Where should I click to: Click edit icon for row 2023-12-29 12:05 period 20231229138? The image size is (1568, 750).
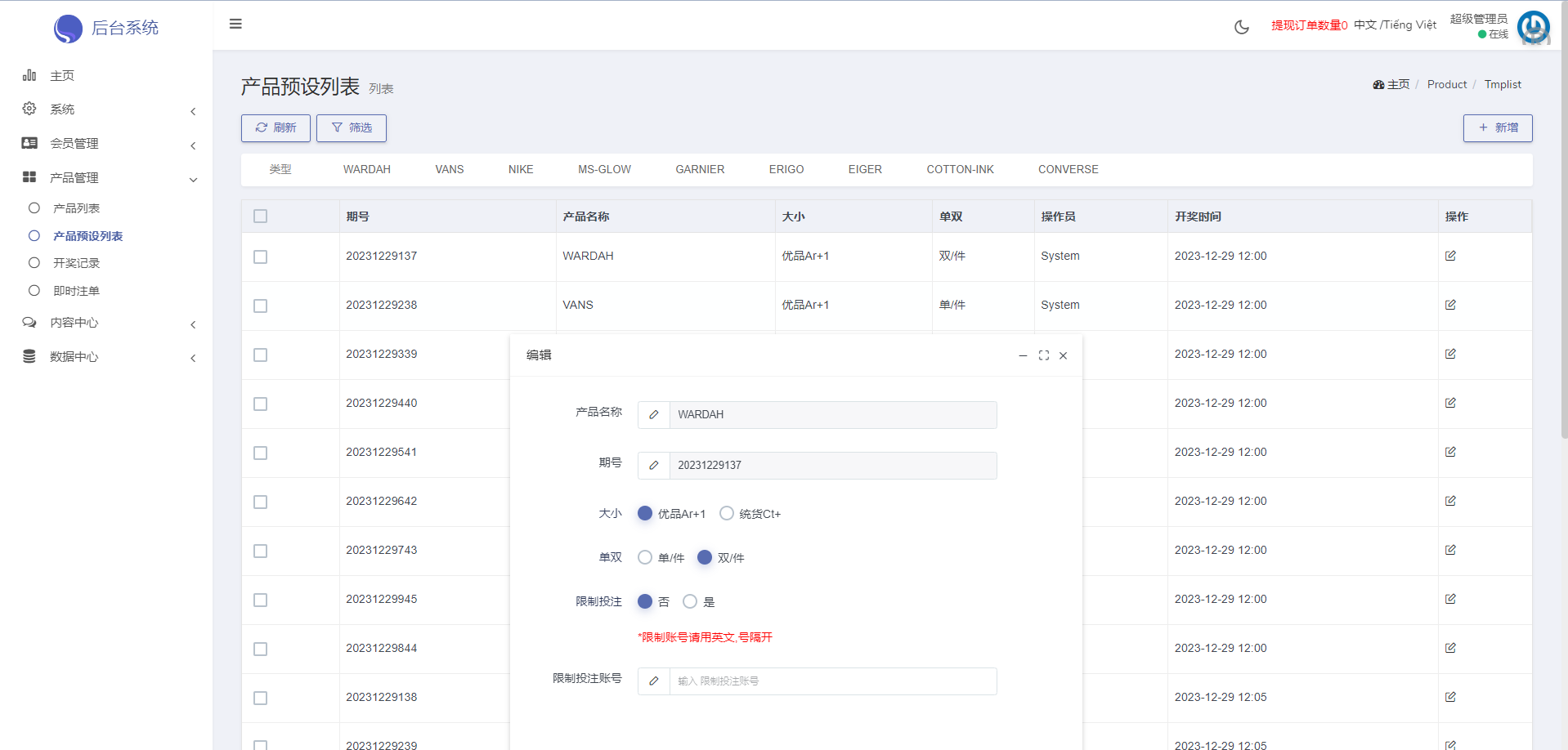click(x=1449, y=697)
